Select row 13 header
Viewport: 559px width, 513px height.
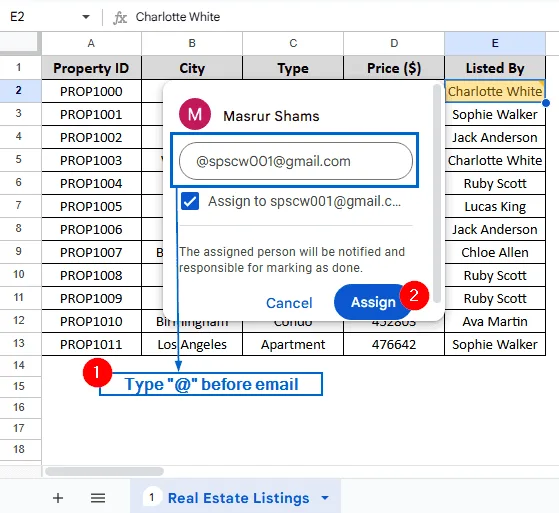(x=20, y=344)
